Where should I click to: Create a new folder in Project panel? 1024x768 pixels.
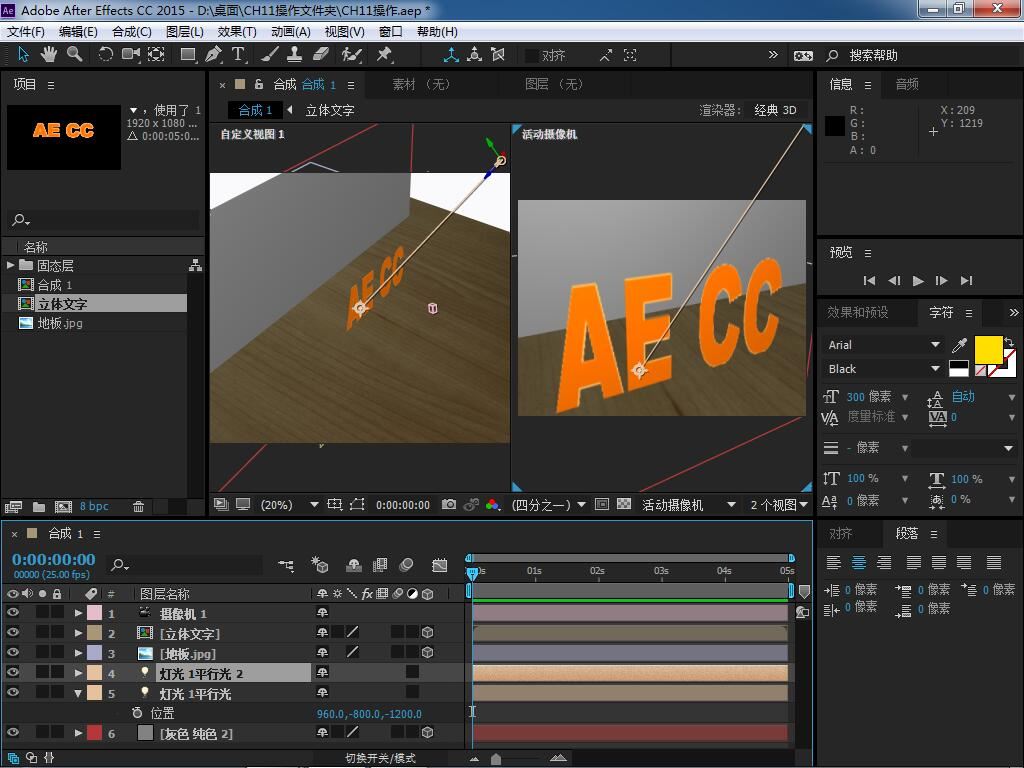[39, 506]
